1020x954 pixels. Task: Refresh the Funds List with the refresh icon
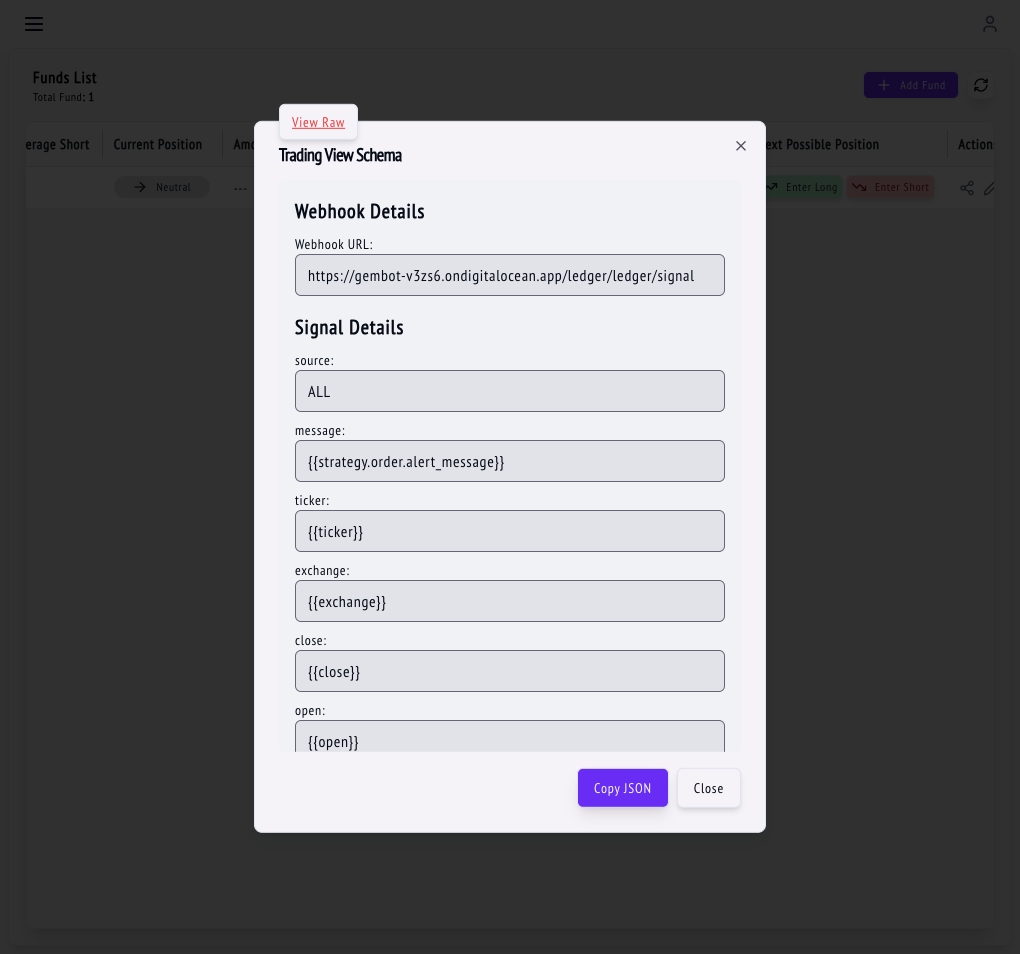coord(981,85)
